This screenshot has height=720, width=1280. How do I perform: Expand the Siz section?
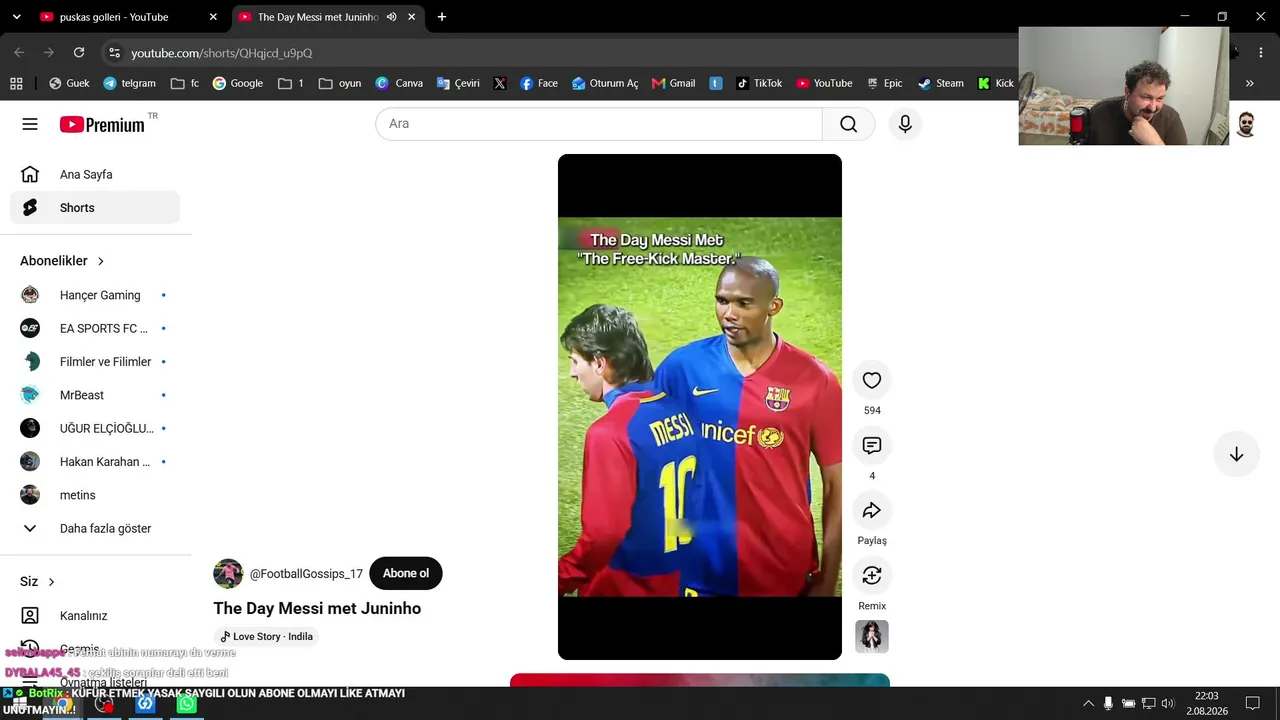tap(38, 582)
